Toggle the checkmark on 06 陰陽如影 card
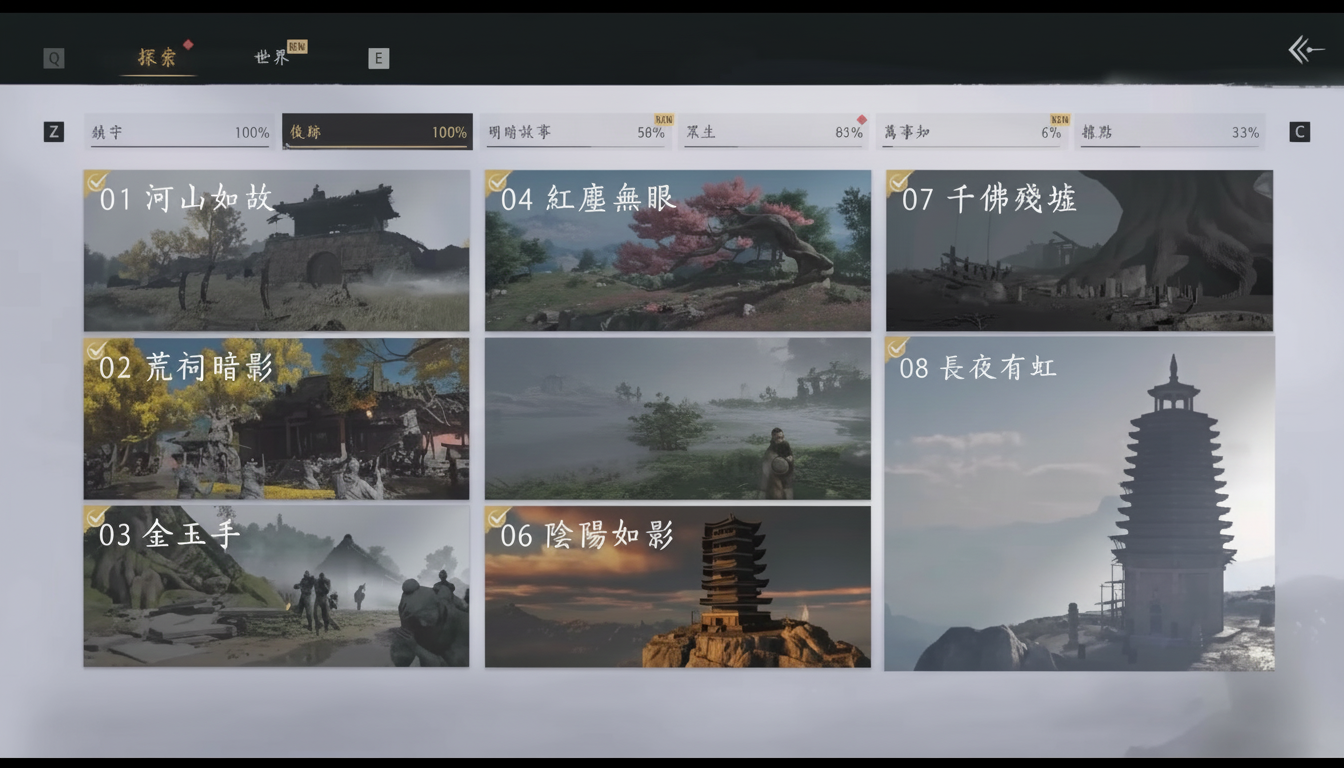 pyautogui.click(x=499, y=517)
